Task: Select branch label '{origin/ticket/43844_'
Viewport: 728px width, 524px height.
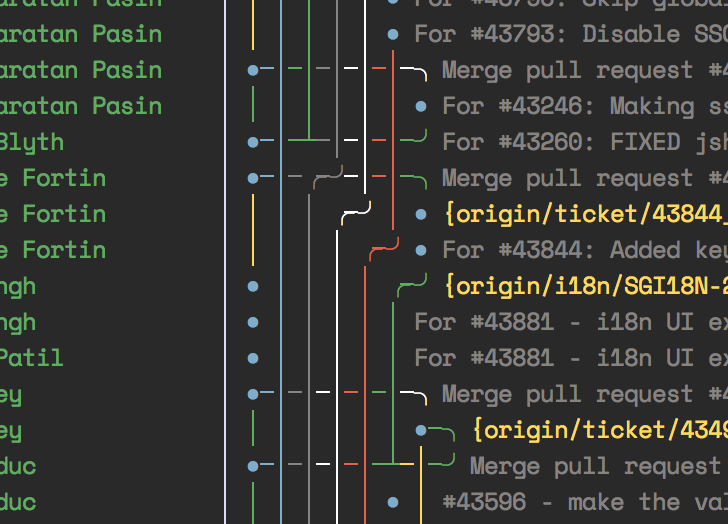Action: point(586,214)
